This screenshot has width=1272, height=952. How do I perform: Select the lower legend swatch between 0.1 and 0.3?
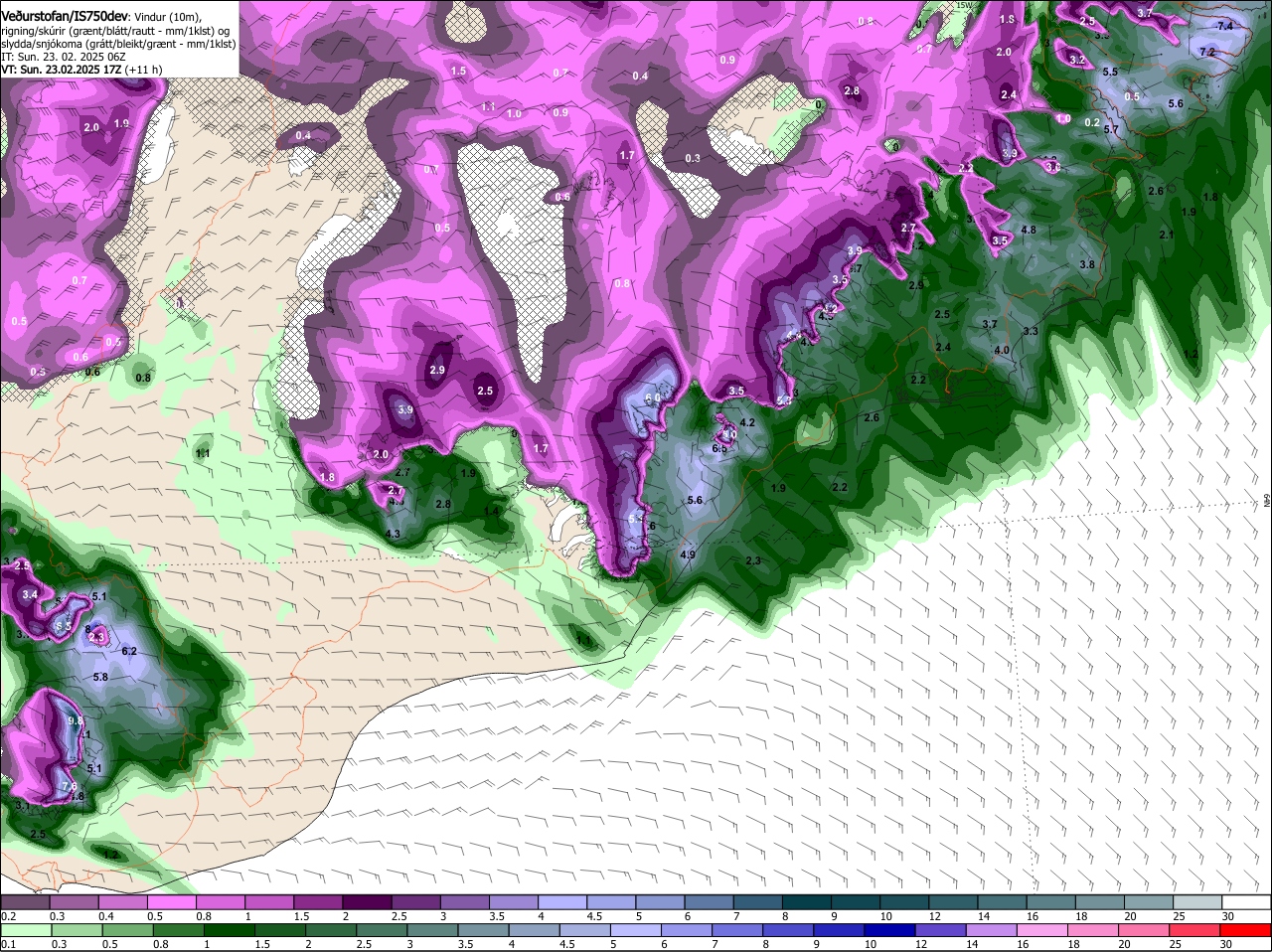pos(26,929)
